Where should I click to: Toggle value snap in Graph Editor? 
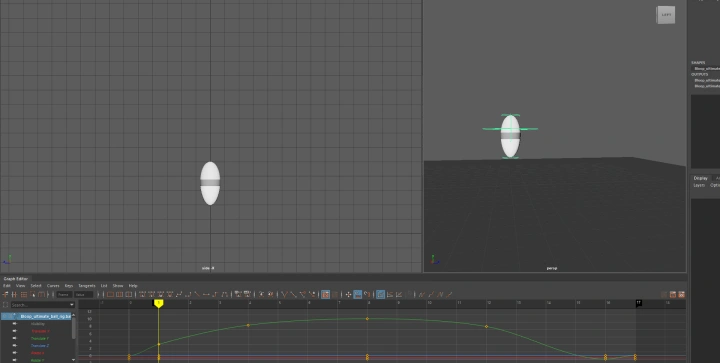click(x=366, y=295)
